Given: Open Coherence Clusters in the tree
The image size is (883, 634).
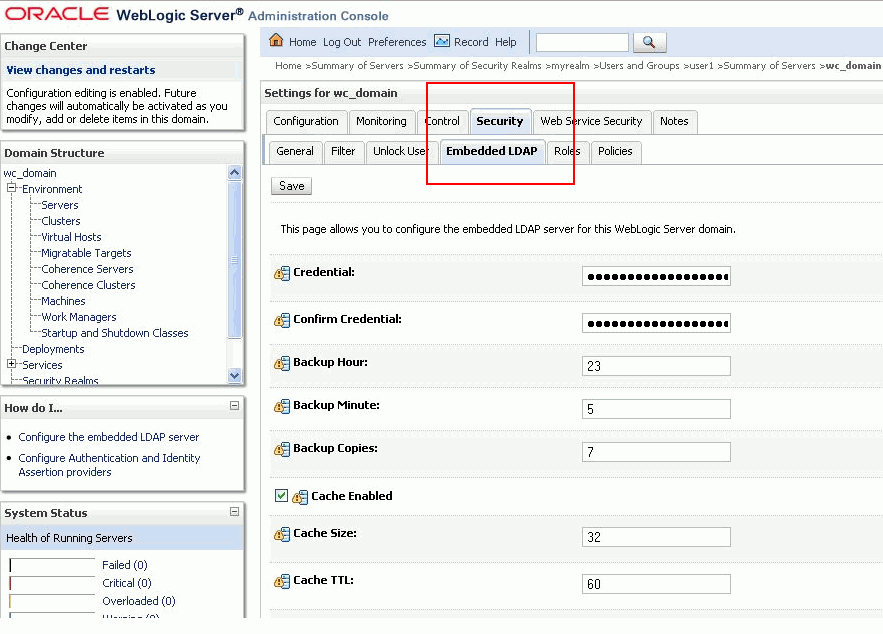Looking at the screenshot, I should 88,285.
